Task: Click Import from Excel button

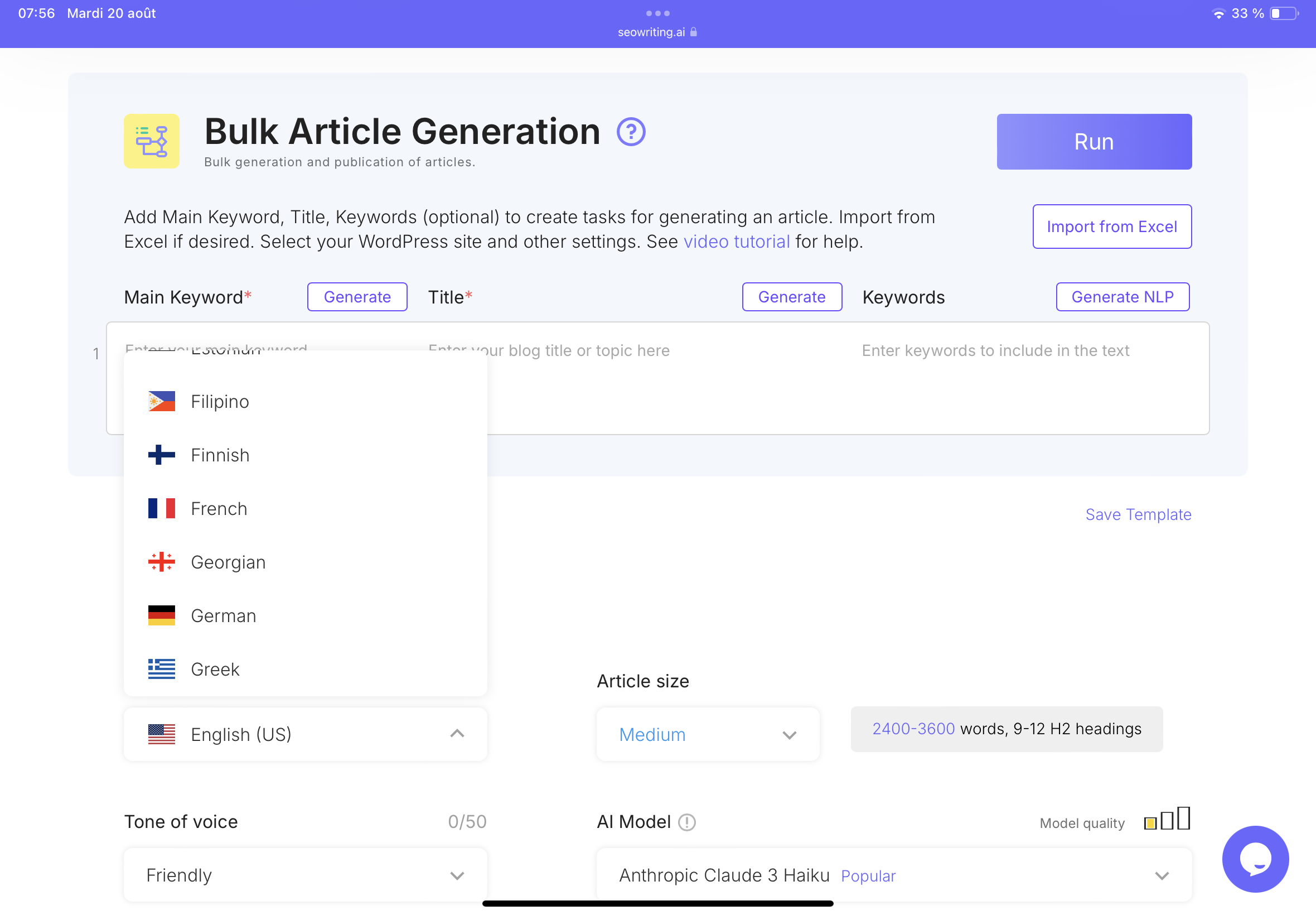Action: pos(1112,226)
